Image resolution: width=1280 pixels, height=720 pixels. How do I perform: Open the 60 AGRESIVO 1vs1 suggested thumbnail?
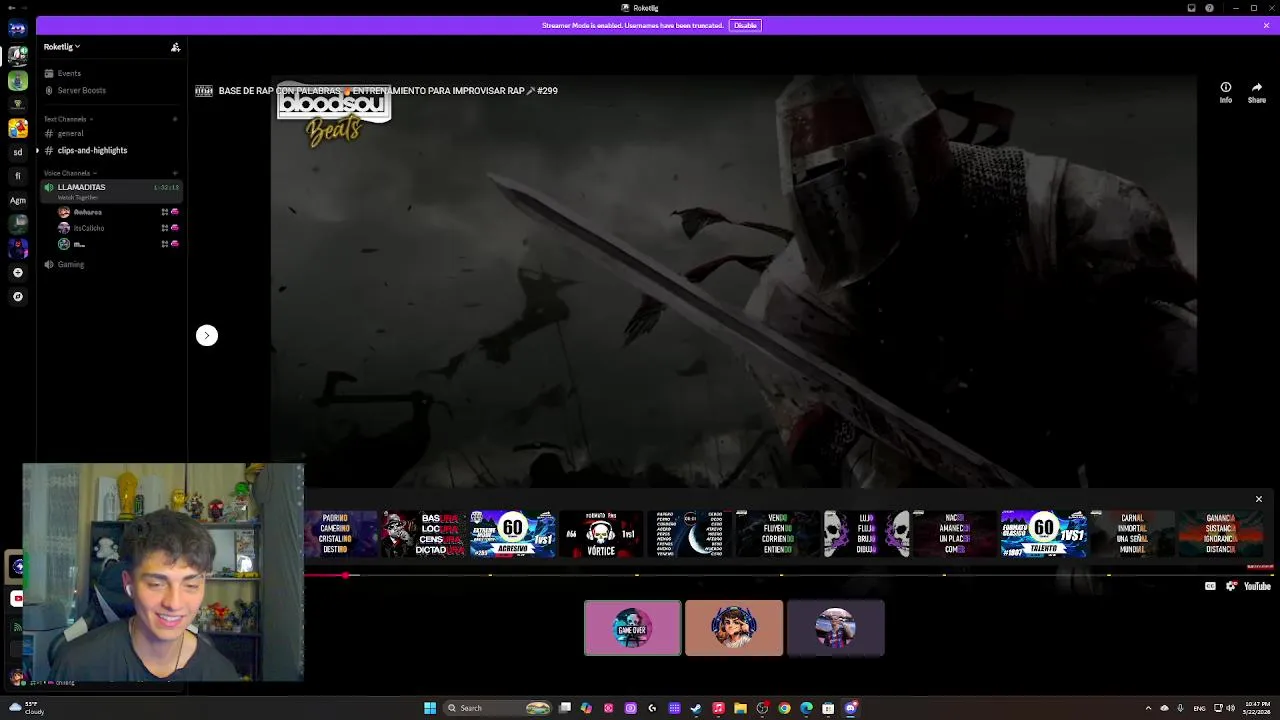point(512,534)
